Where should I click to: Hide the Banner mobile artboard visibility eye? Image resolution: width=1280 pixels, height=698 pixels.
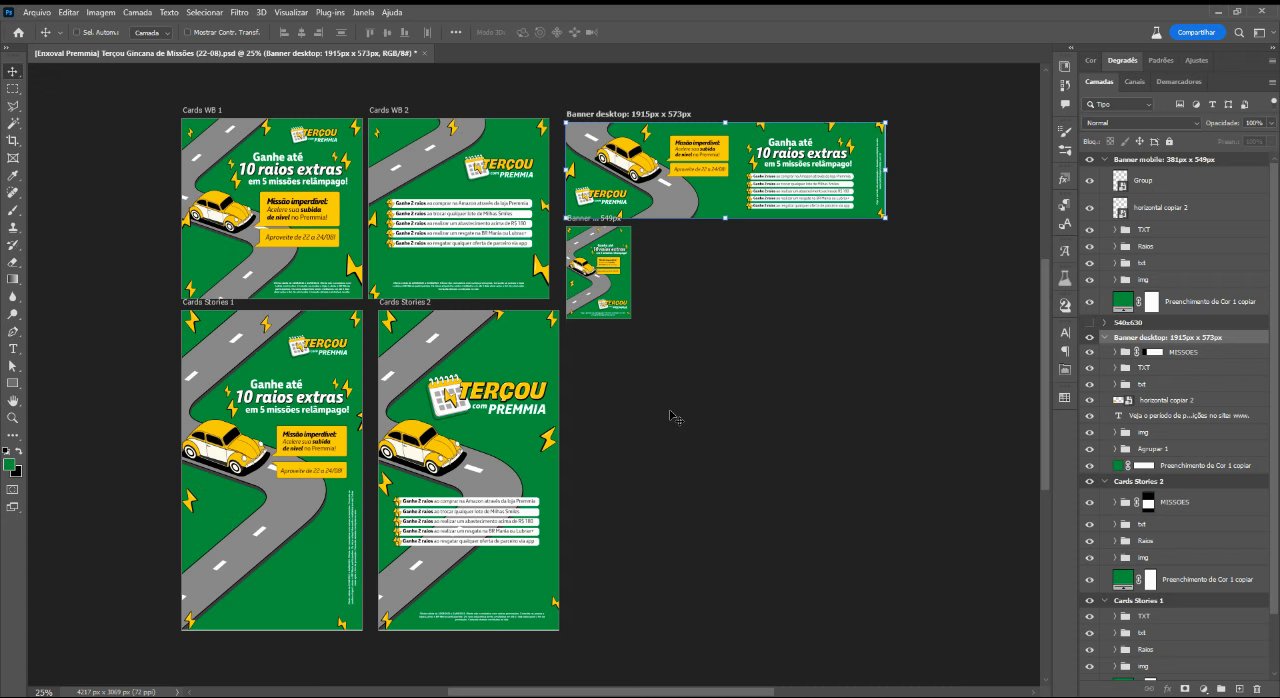pyautogui.click(x=1090, y=159)
